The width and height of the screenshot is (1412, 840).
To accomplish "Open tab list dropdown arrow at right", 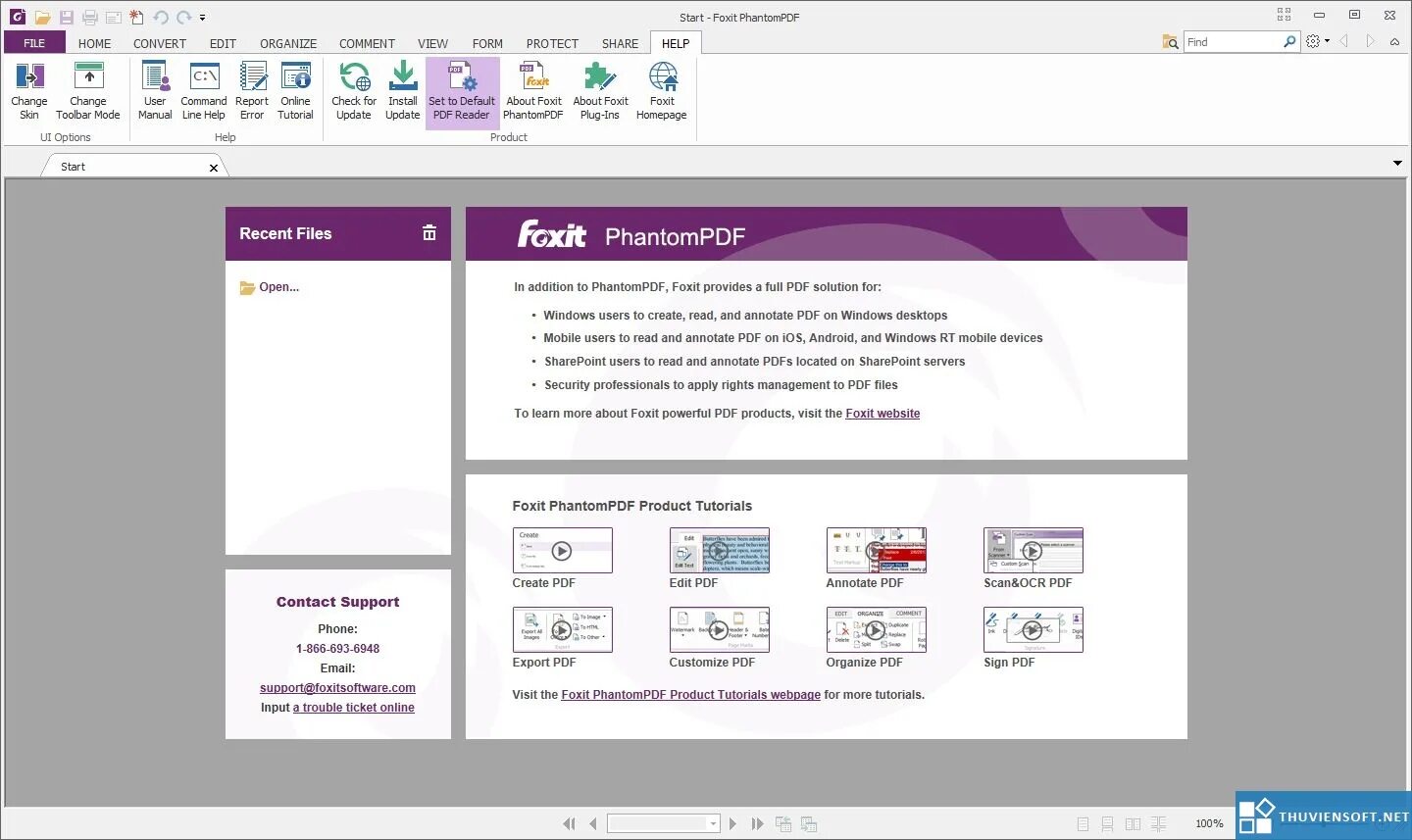I will tap(1397, 164).
